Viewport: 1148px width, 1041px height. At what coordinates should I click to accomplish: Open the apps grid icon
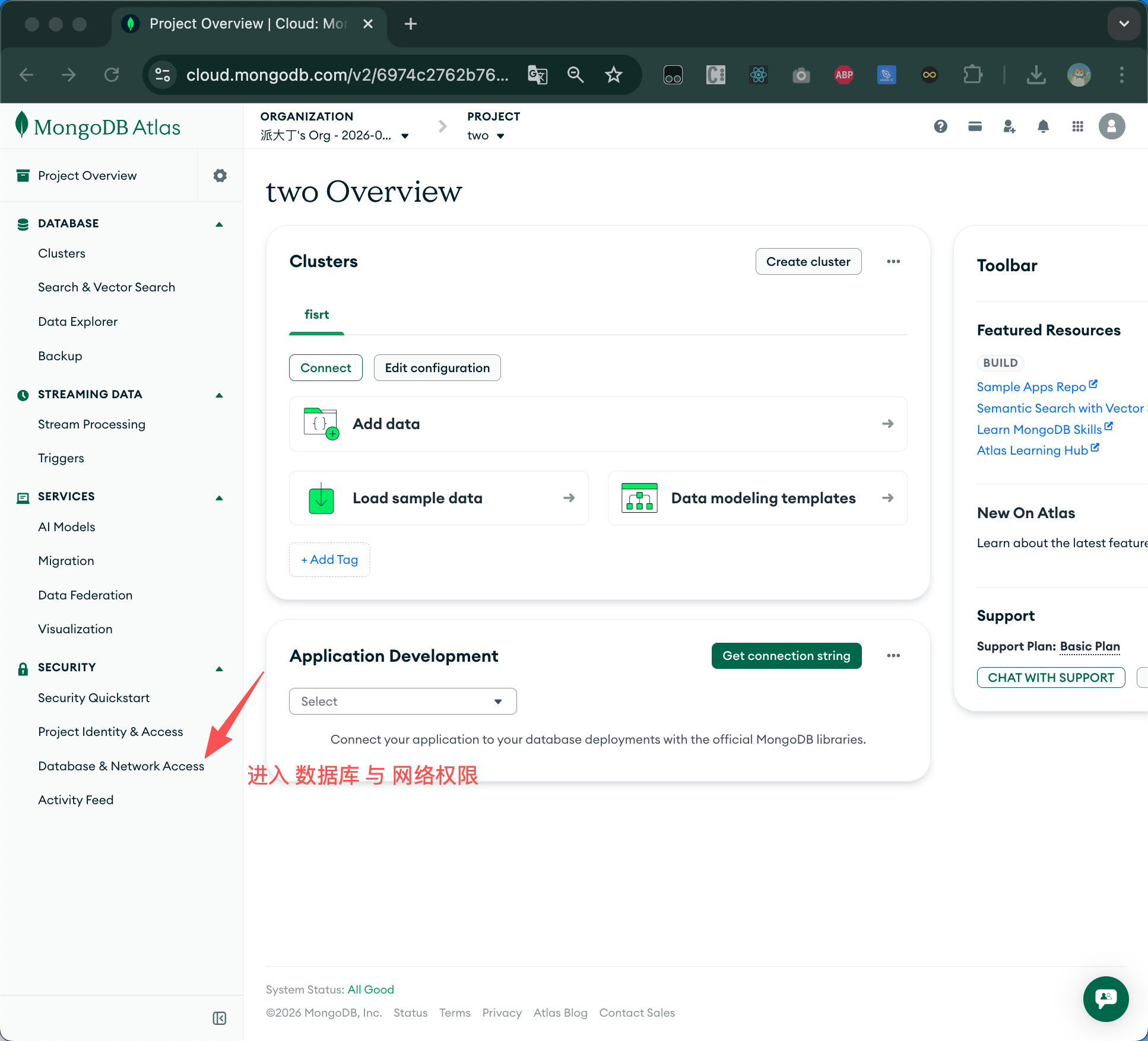(x=1077, y=126)
